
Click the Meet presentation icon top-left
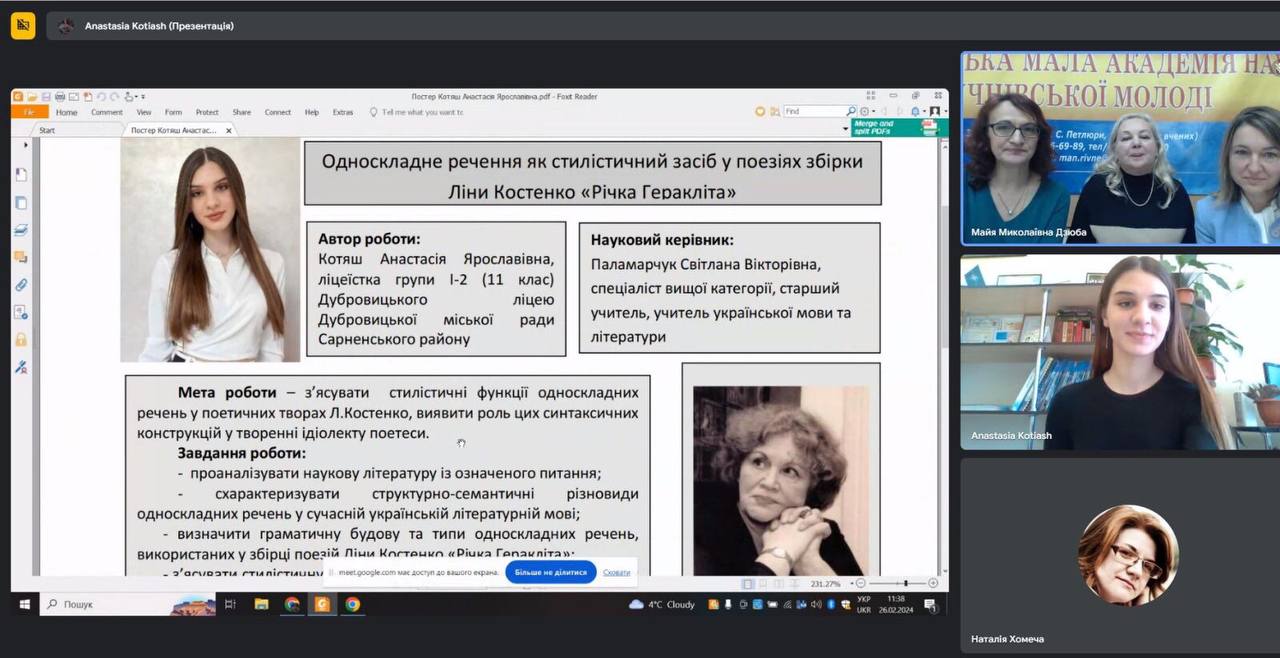click(x=23, y=25)
